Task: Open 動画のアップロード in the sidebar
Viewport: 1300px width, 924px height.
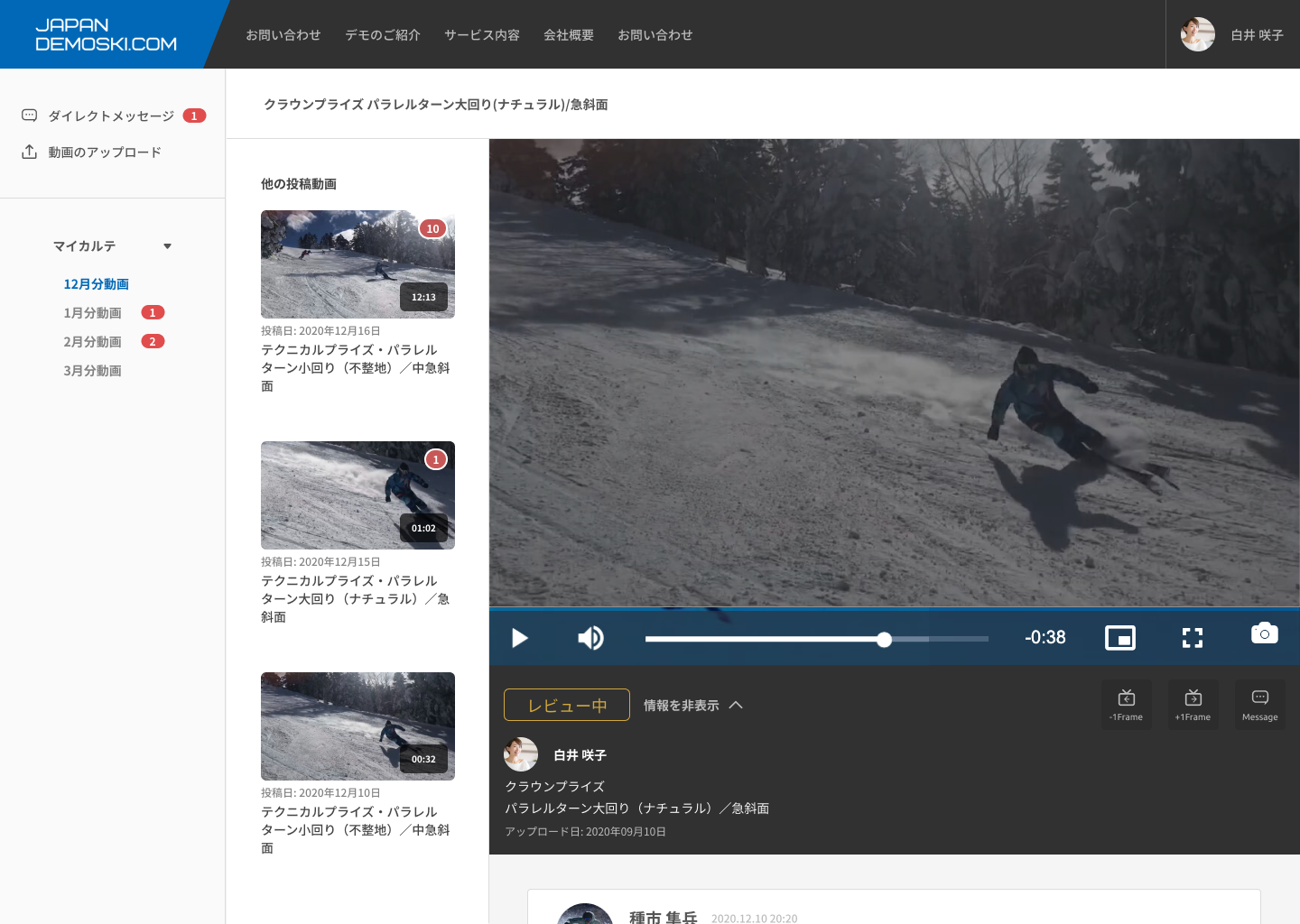Action: 105,152
